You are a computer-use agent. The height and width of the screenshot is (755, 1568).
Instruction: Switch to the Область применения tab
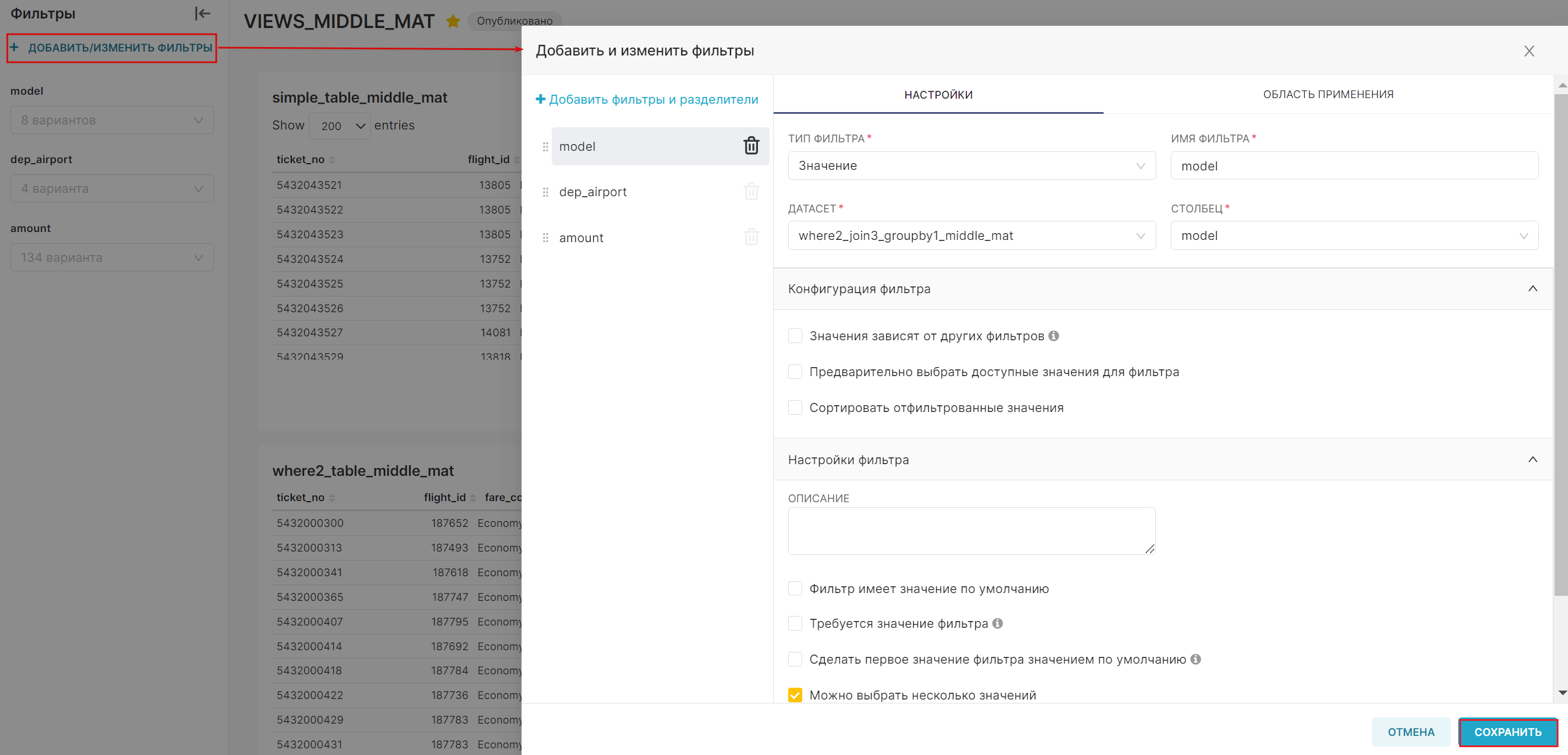coord(1328,94)
